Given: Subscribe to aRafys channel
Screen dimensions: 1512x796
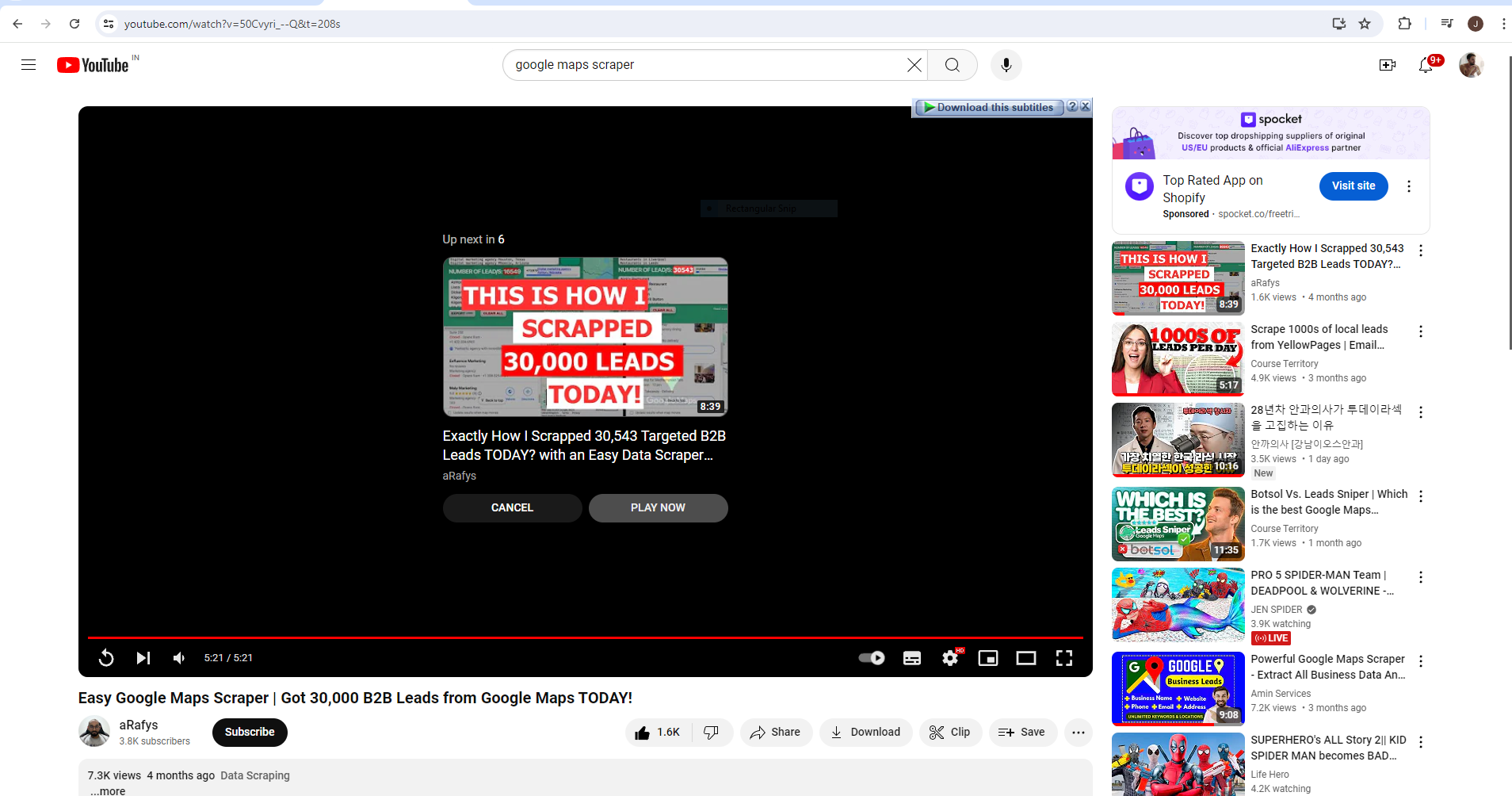Looking at the screenshot, I should pyautogui.click(x=250, y=732).
